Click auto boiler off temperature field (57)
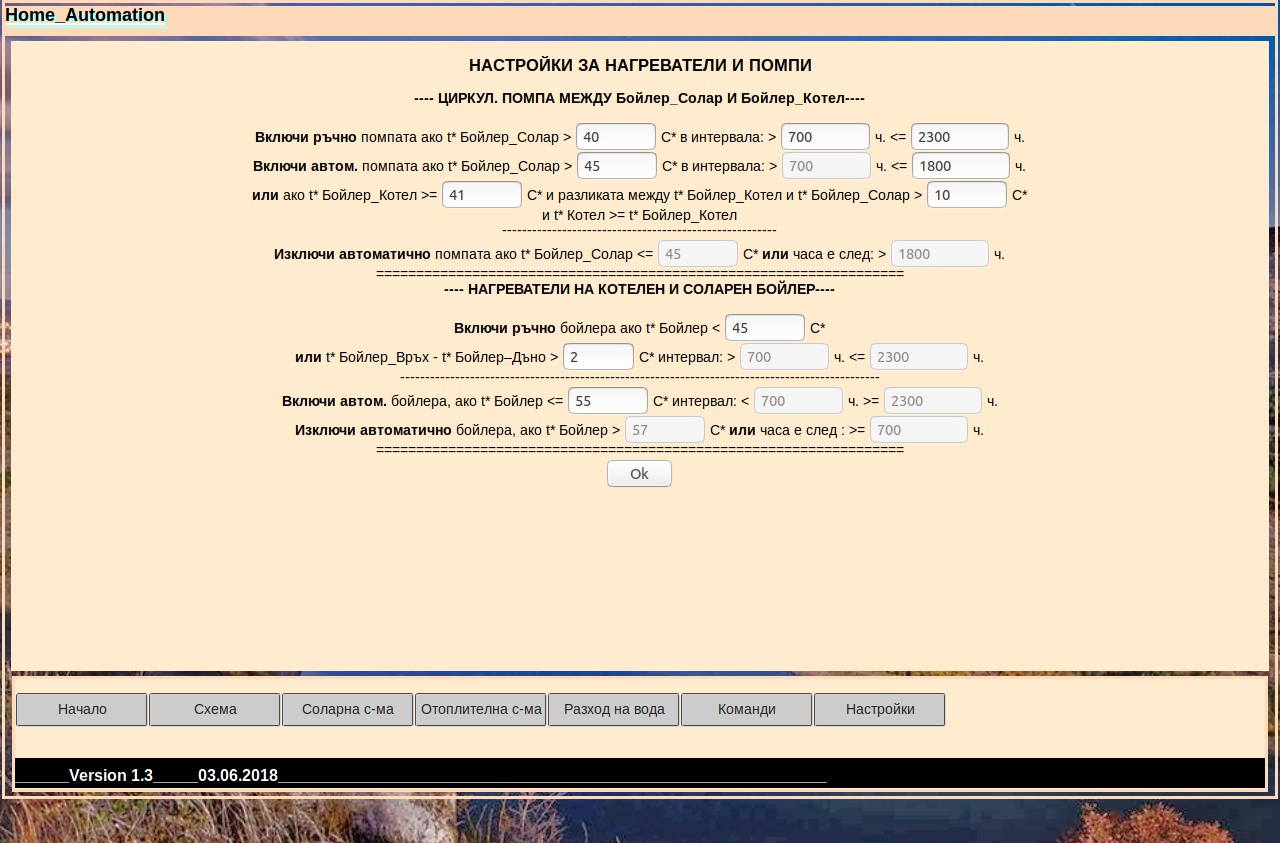This screenshot has width=1280, height=843. pyautogui.click(x=665, y=430)
